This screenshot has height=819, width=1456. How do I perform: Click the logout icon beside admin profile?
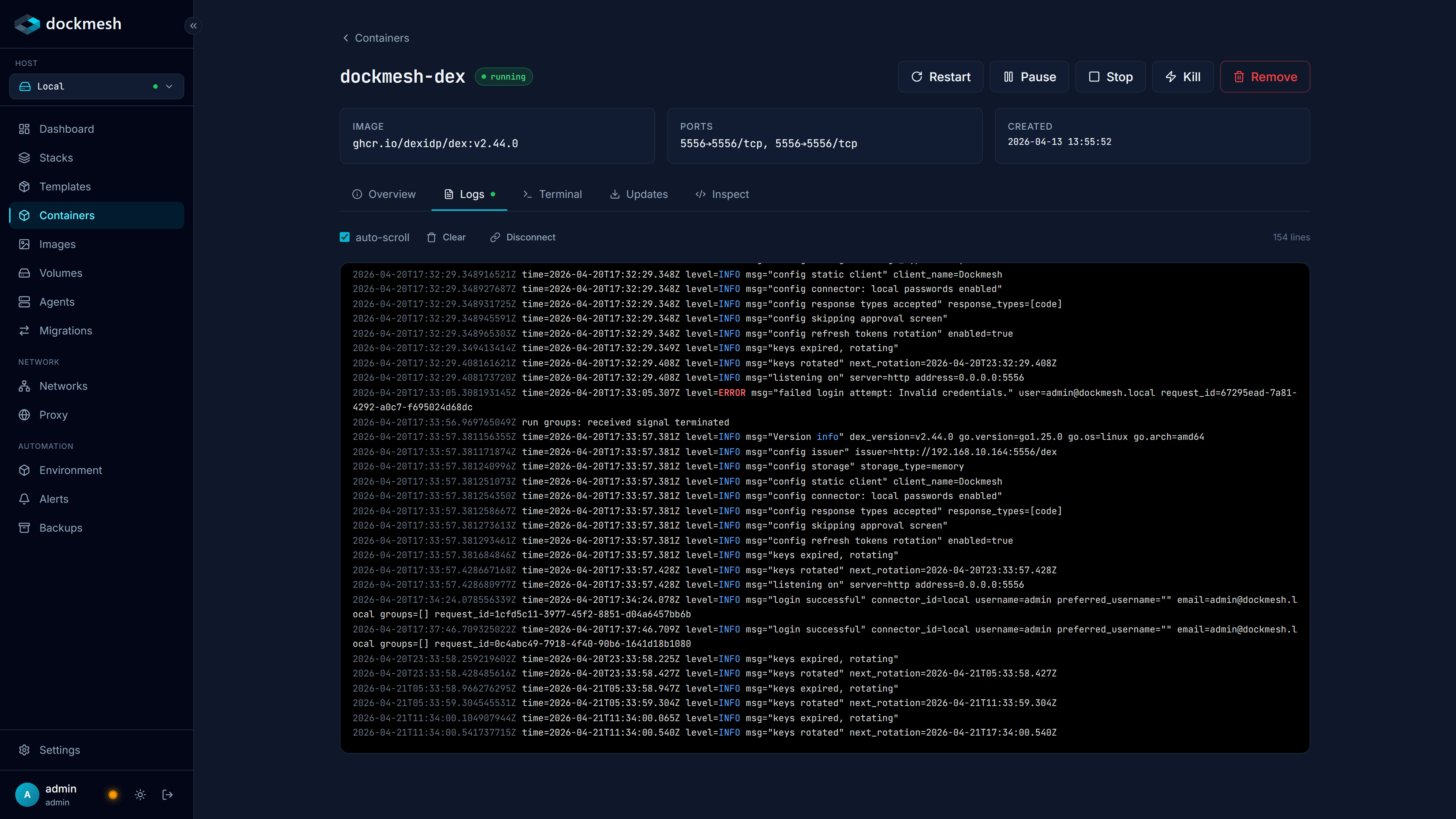click(167, 794)
